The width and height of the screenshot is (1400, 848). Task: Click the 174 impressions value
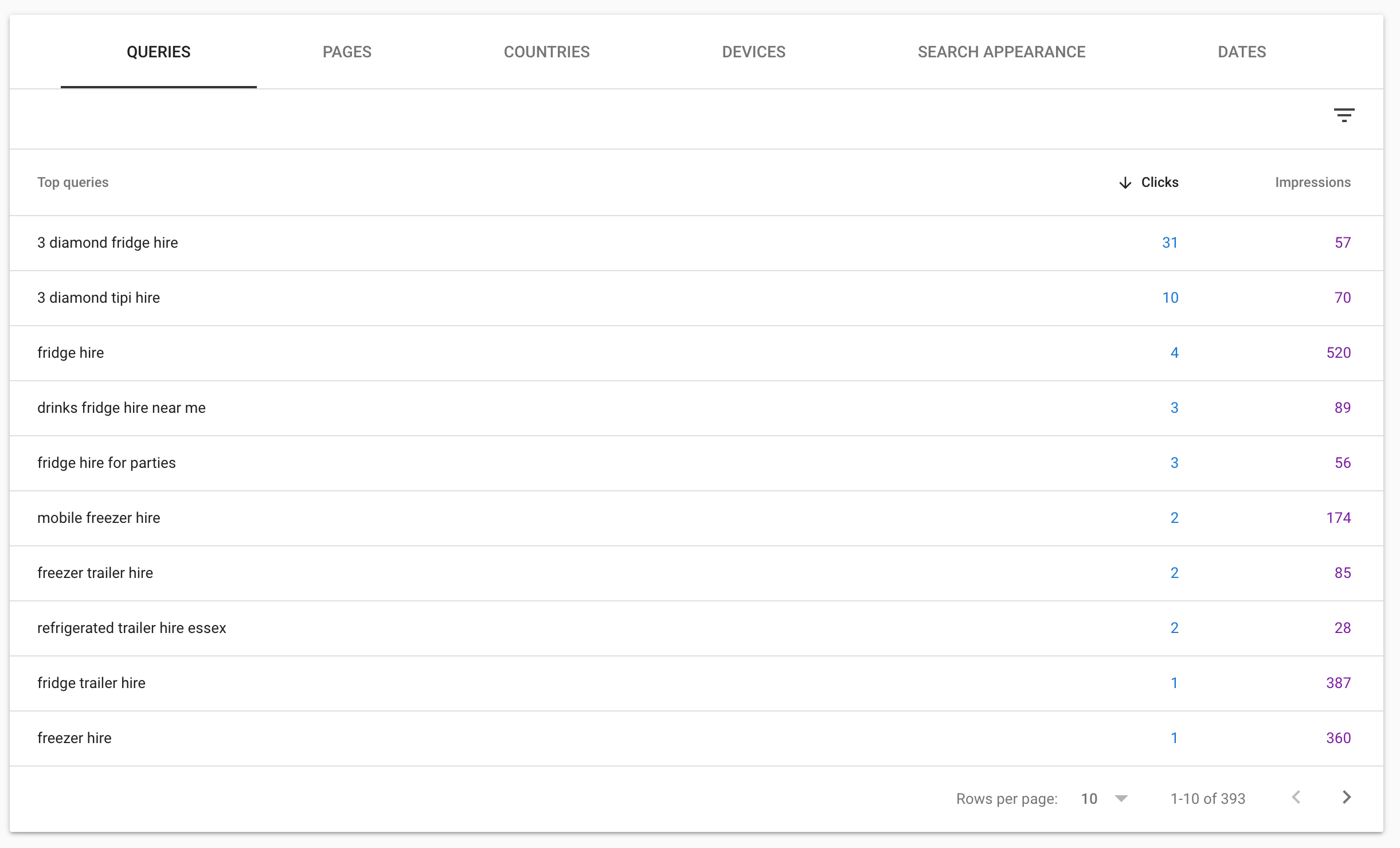click(1339, 518)
